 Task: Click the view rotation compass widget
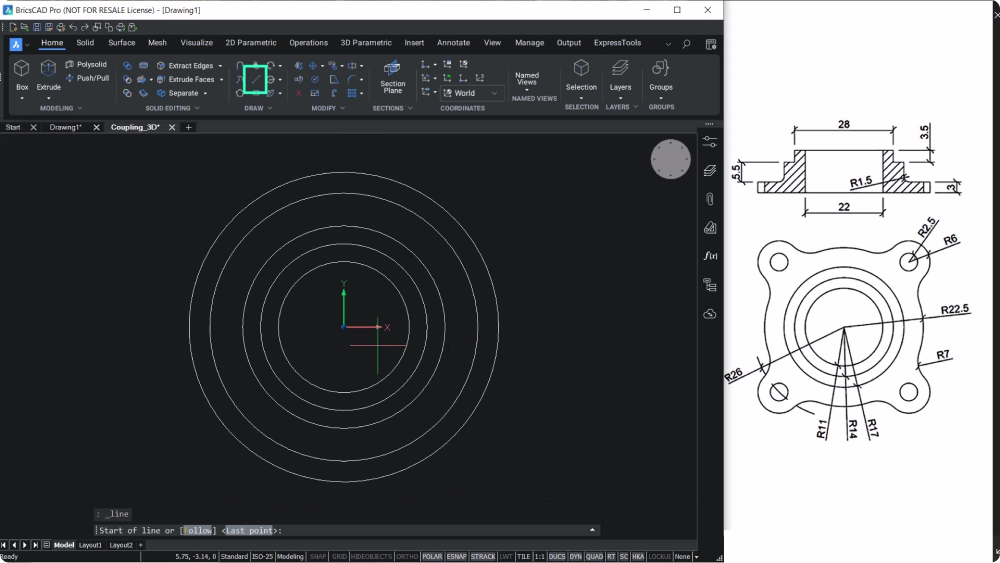[670, 159]
